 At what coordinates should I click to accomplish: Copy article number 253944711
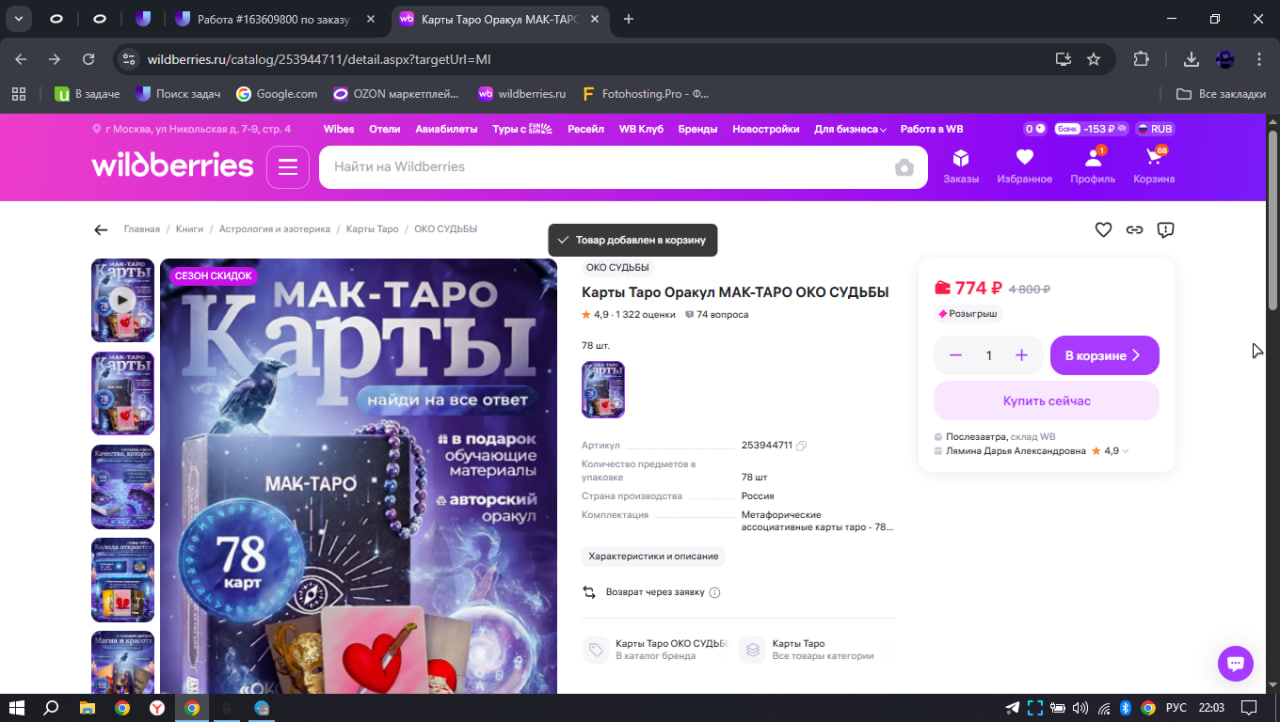[x=801, y=446]
